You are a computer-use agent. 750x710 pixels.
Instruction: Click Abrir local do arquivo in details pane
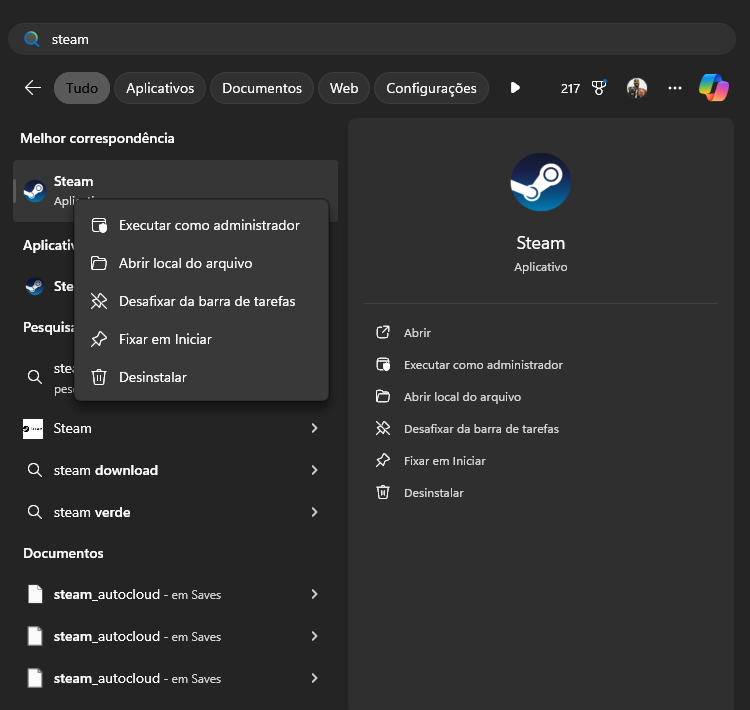pyautogui.click(x=462, y=397)
